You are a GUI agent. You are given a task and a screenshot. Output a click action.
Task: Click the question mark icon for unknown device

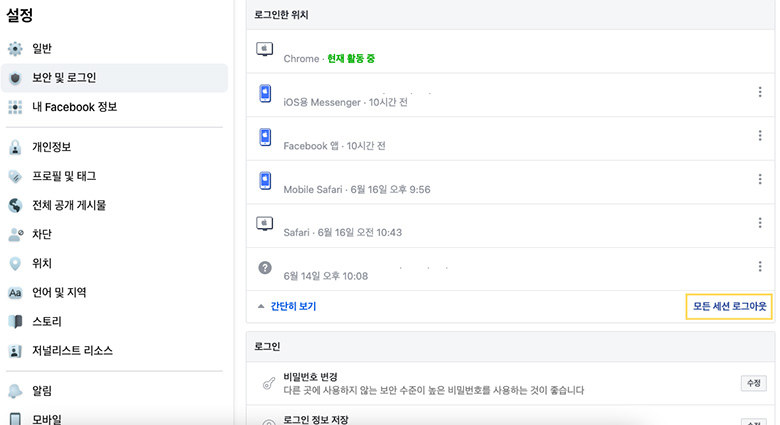(x=265, y=268)
